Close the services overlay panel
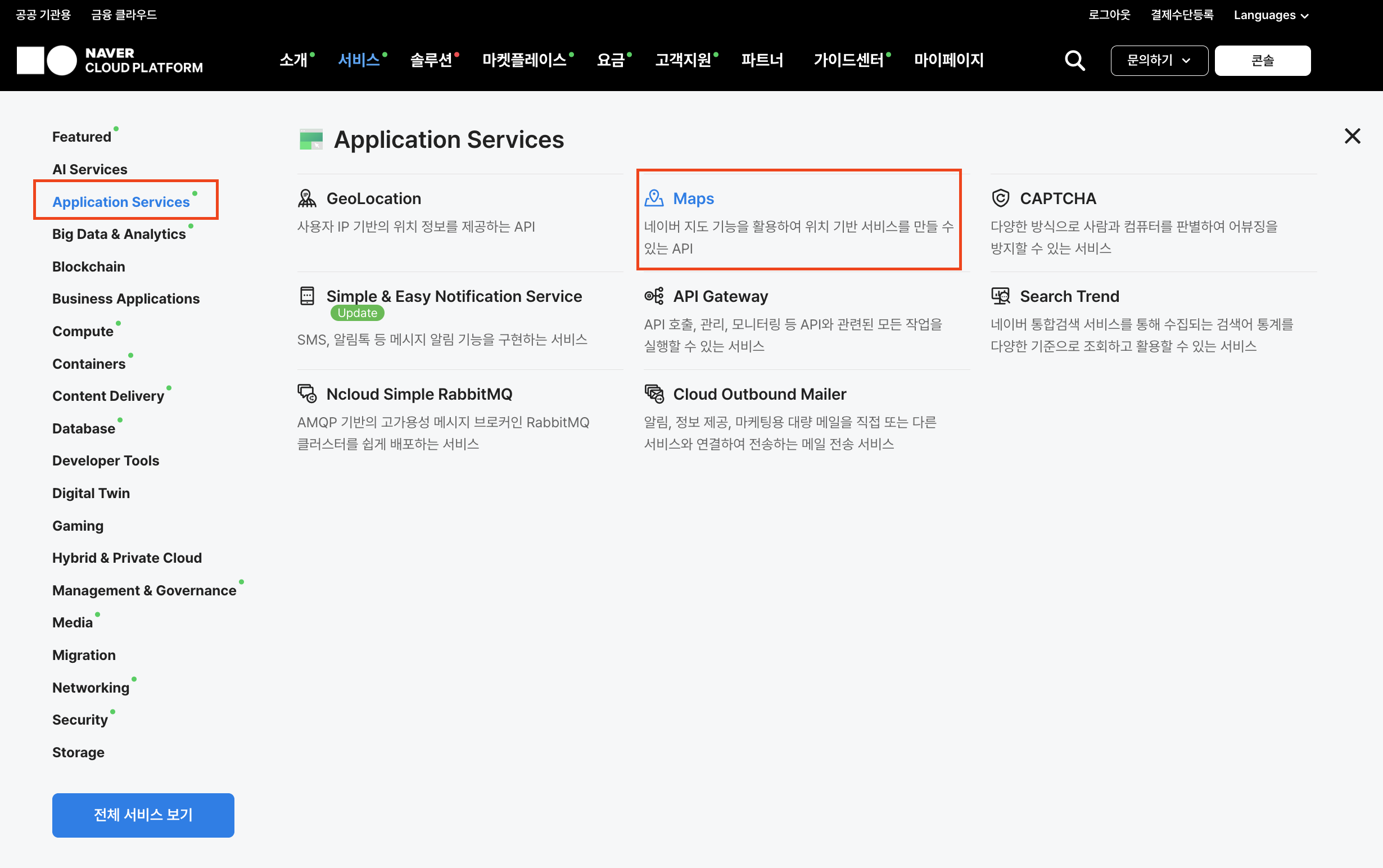The width and height of the screenshot is (1383, 868). [x=1353, y=135]
